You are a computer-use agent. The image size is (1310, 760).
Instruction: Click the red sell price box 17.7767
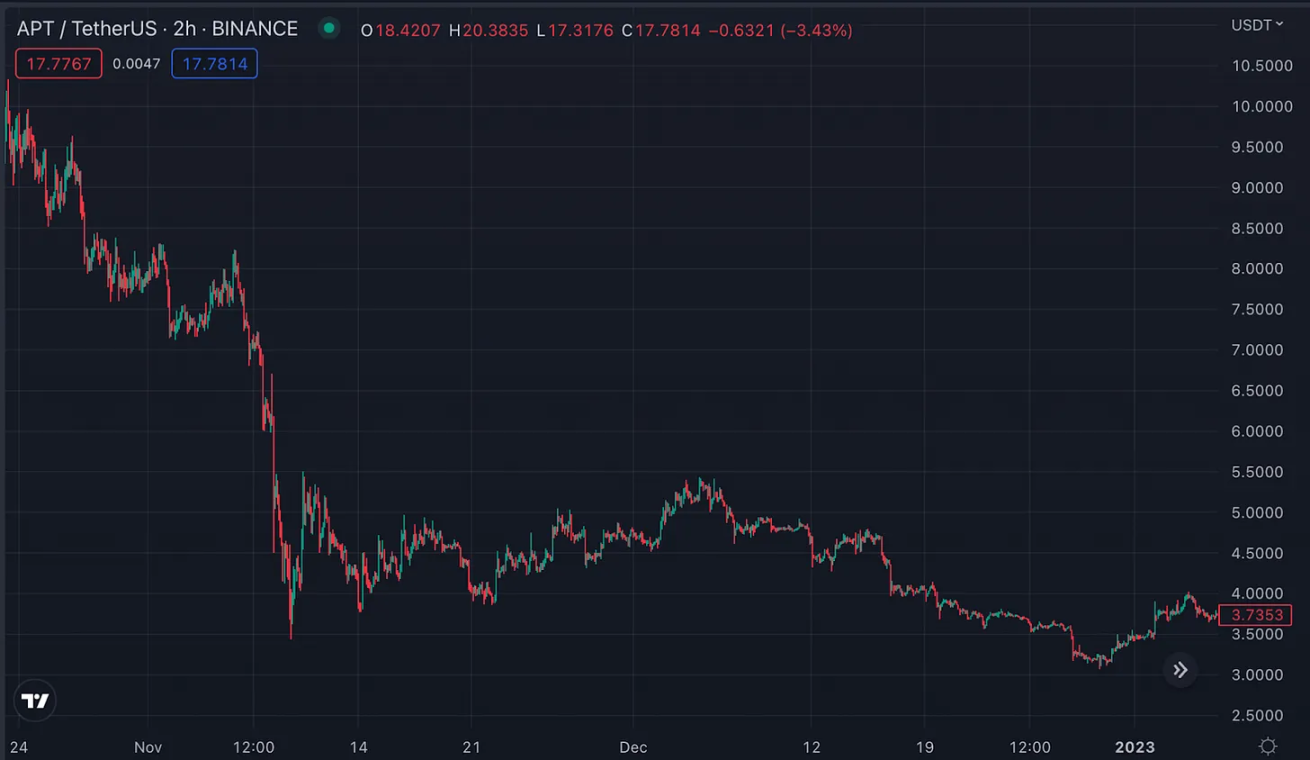(58, 63)
